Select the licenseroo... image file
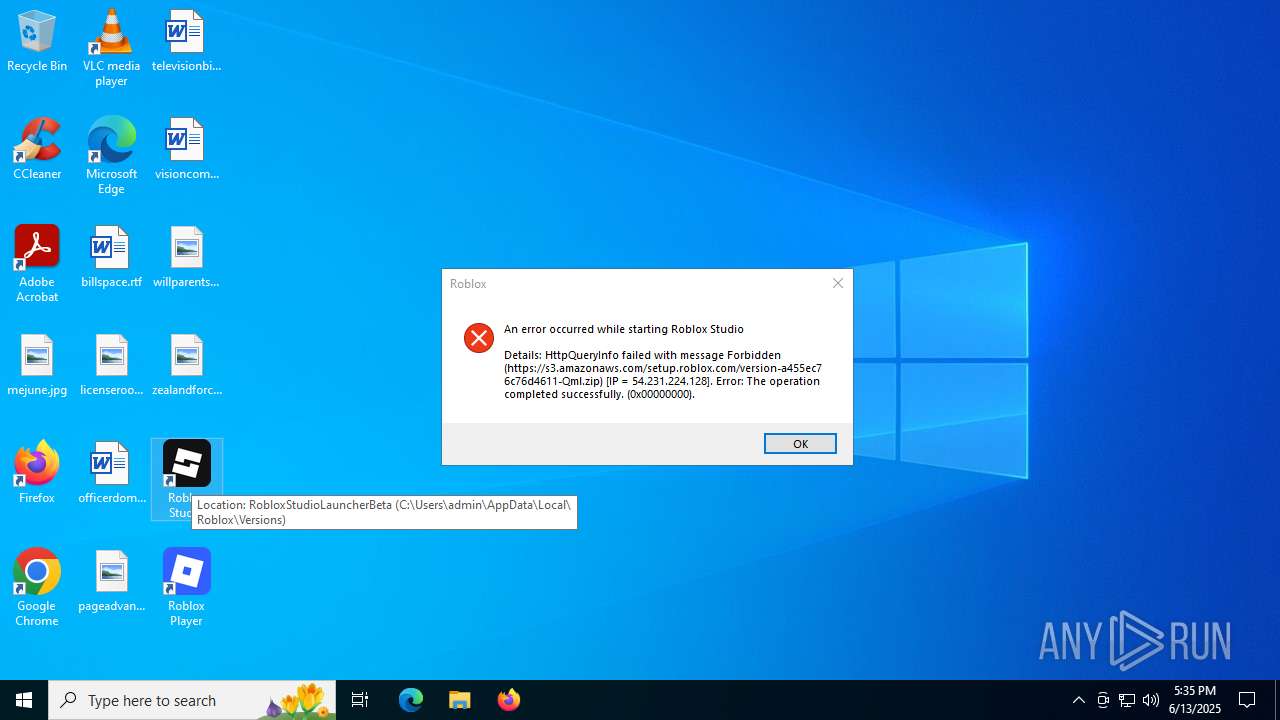 coord(111,365)
